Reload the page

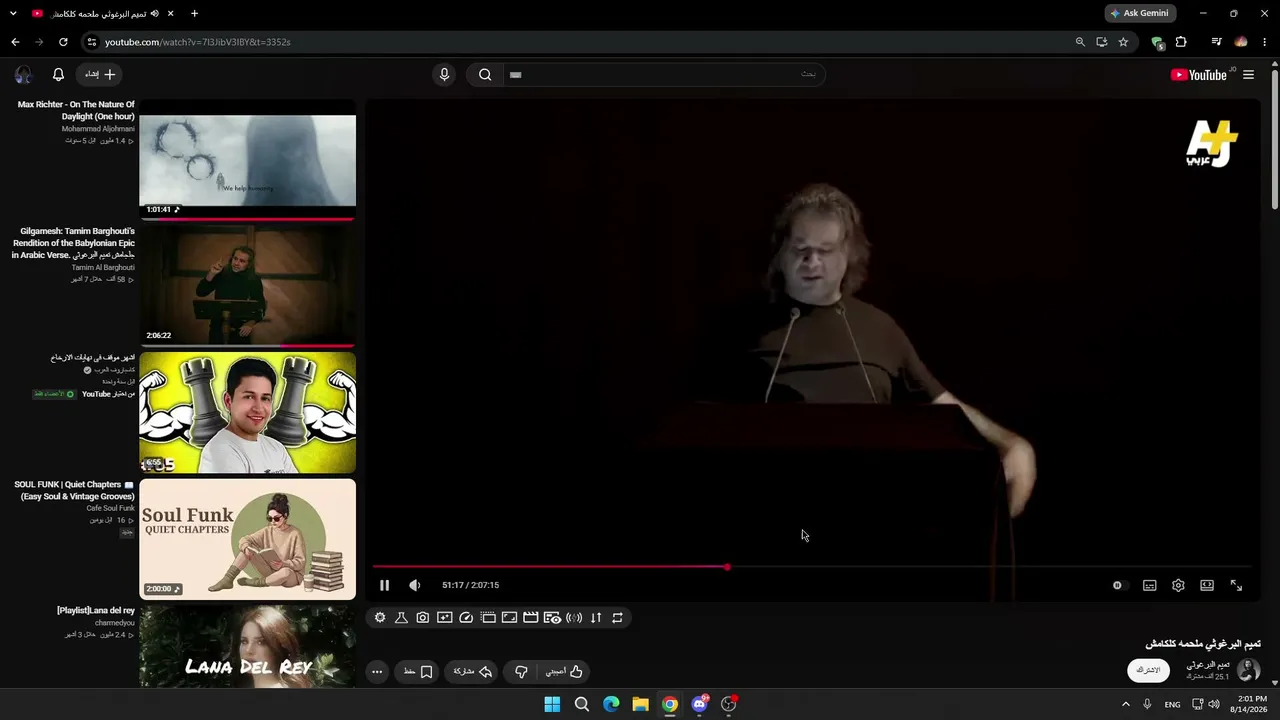coord(63,42)
